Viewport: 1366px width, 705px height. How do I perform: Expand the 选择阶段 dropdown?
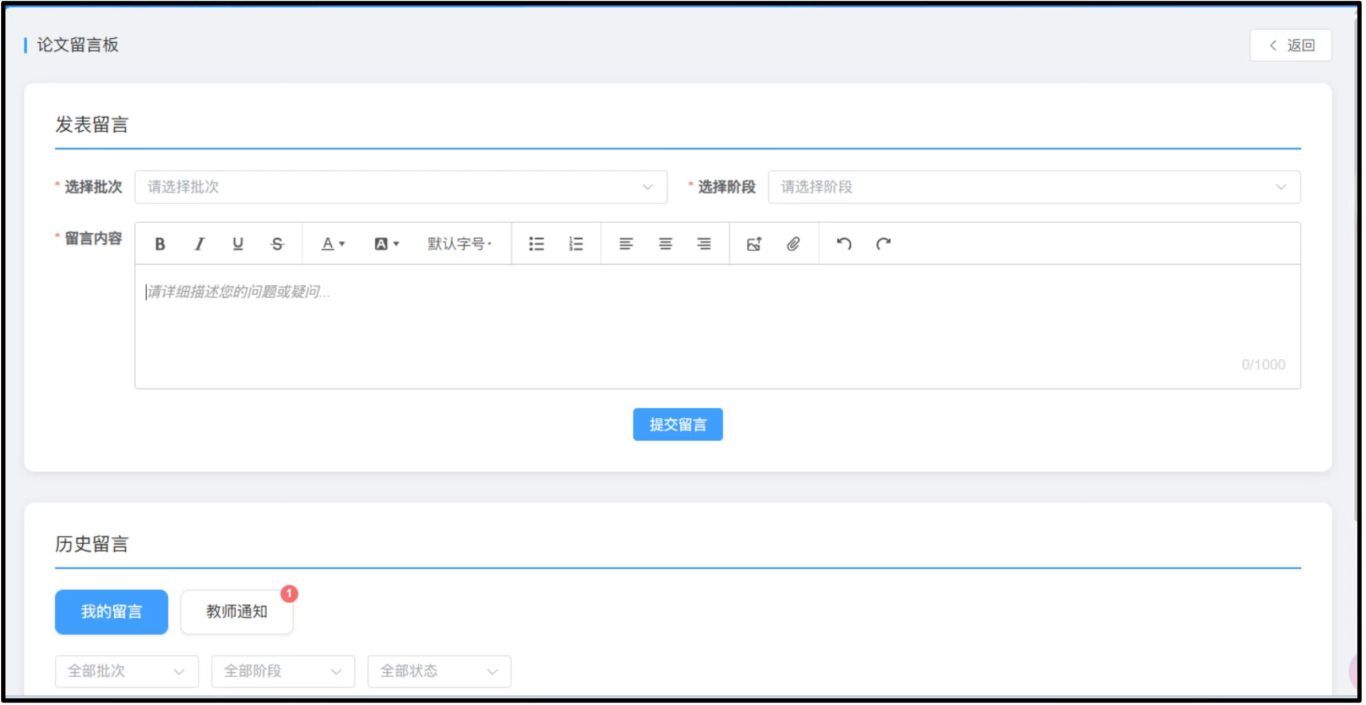(x=1033, y=187)
